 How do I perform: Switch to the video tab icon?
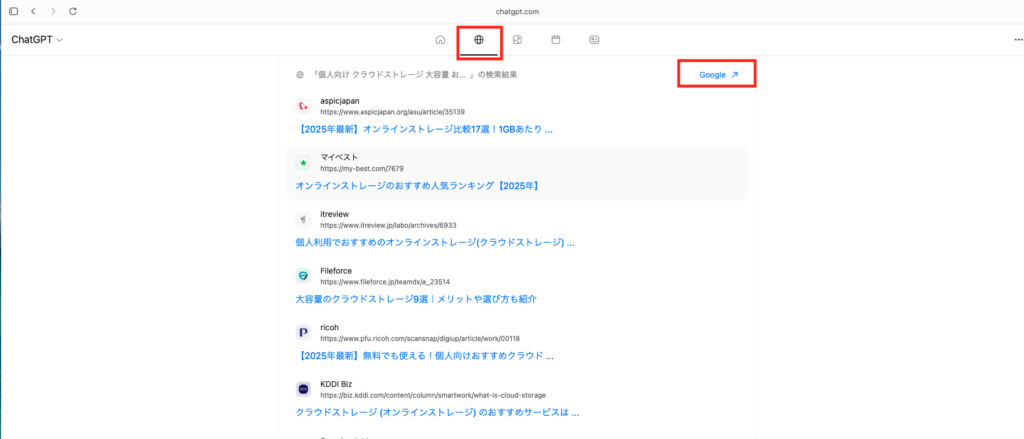(556, 40)
